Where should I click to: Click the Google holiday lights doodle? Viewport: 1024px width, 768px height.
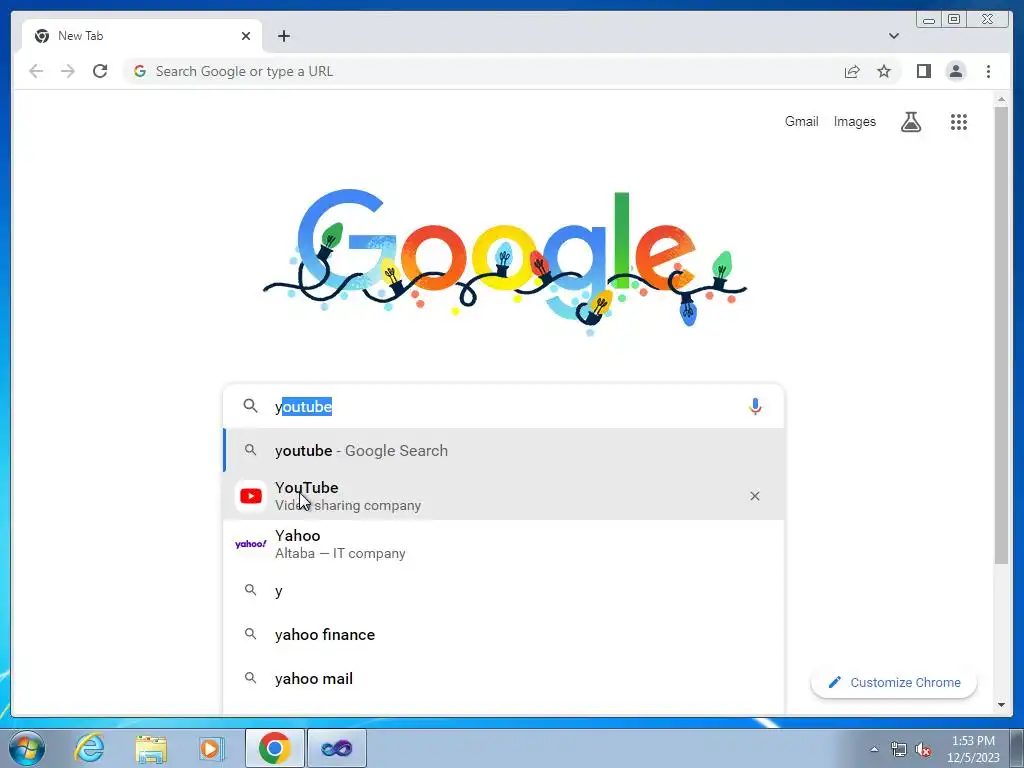(504, 261)
